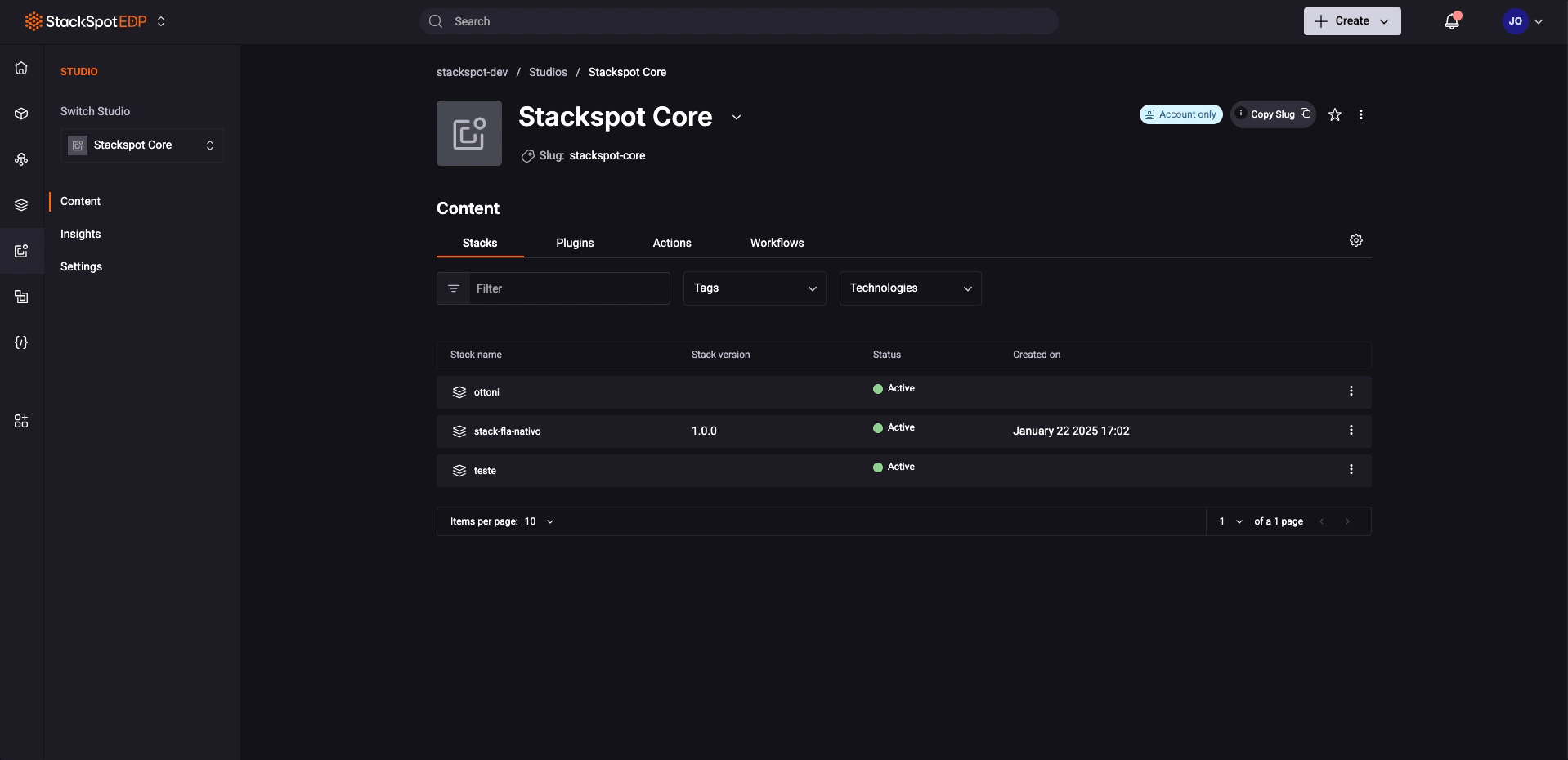1568x760 pixels.
Task: Open the Workflows tab
Action: pos(777,243)
